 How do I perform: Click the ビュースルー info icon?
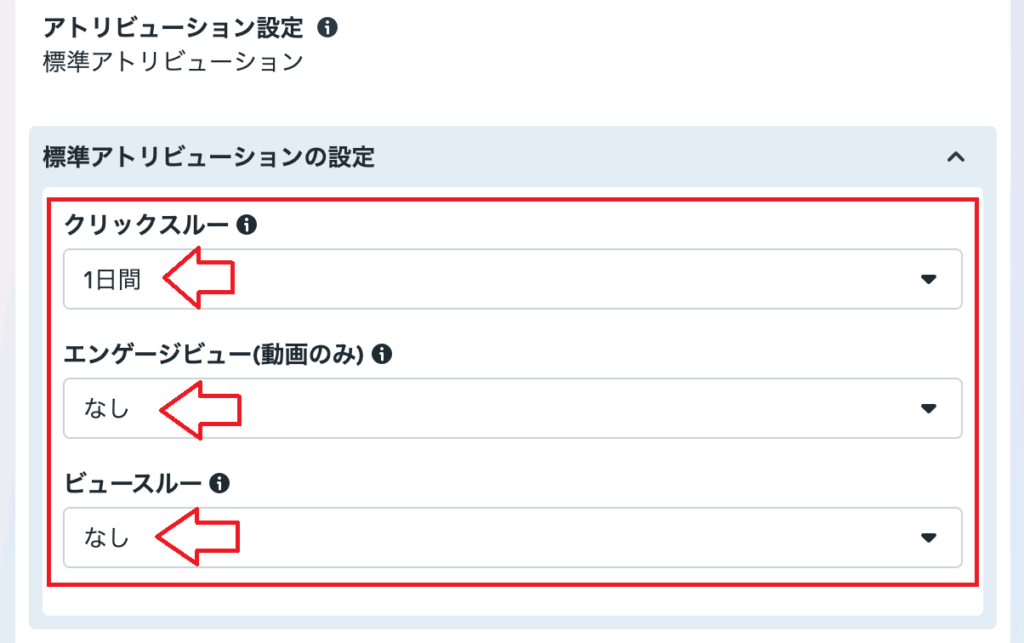pyautogui.click(x=220, y=483)
